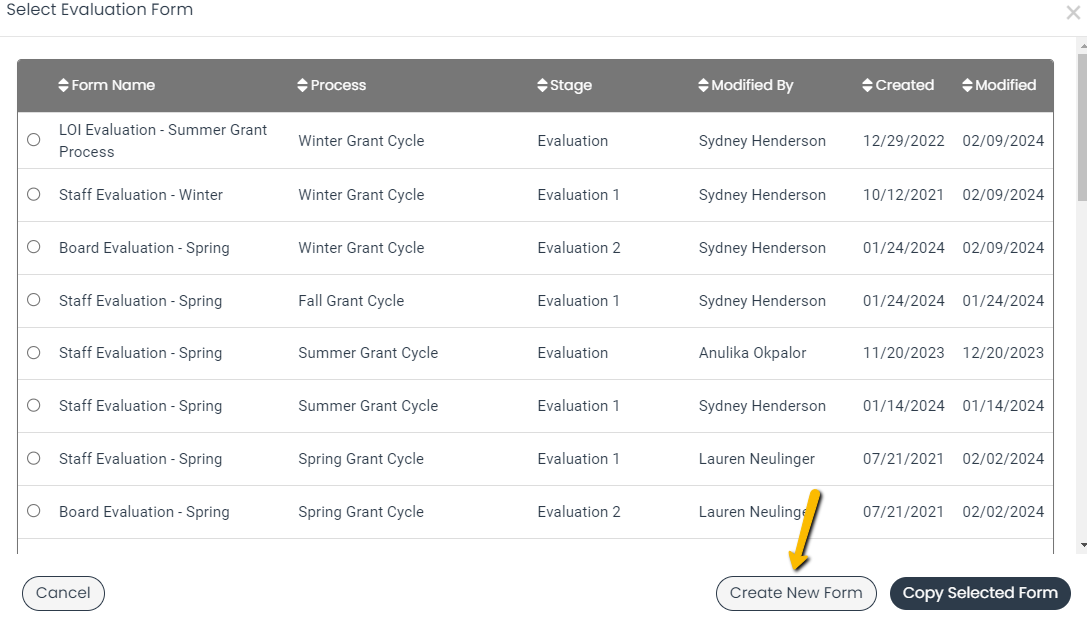Click 'Summer Grant Cycle' in Anulika Okpalor row
The image size is (1087, 619).
click(x=368, y=353)
